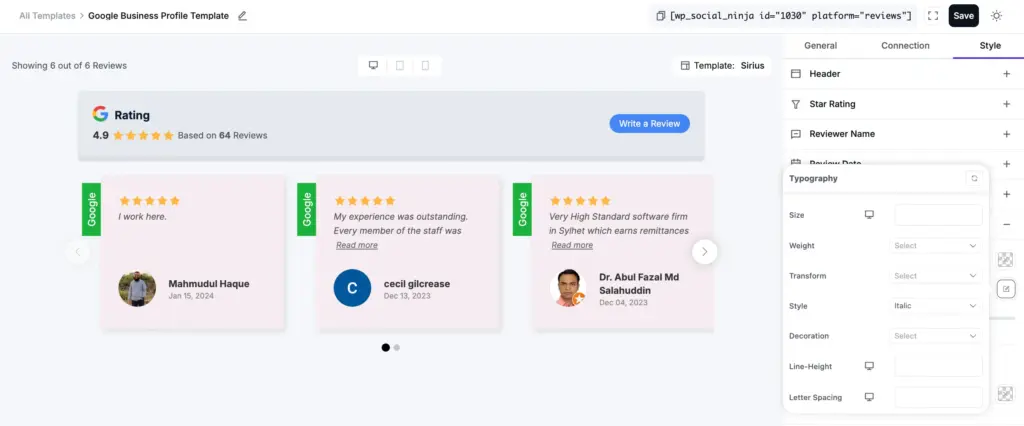Open the Transform dropdown

coord(935,276)
